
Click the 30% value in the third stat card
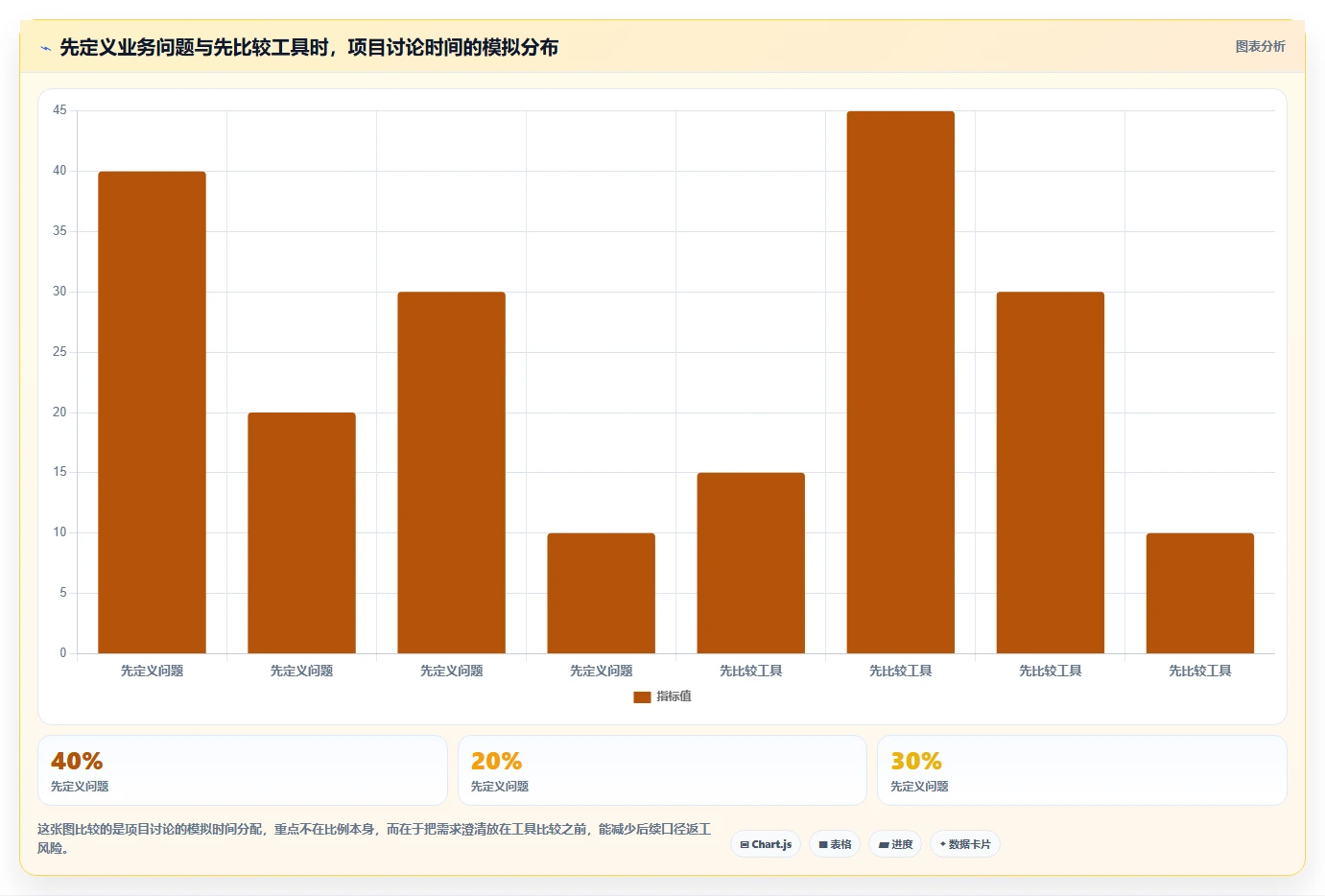[x=916, y=761]
